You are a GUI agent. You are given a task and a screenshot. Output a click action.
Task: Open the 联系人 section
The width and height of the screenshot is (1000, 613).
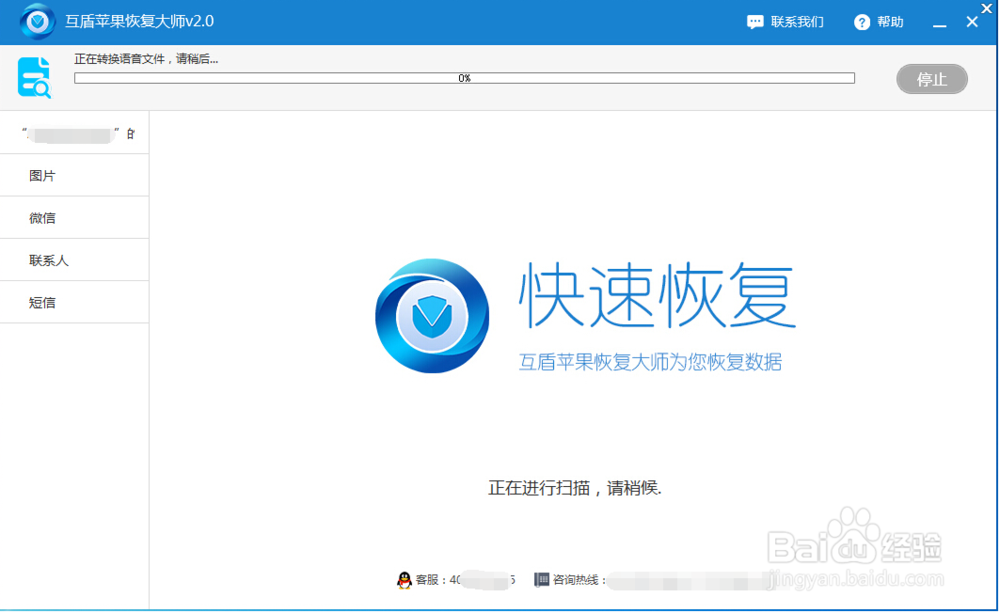coord(46,259)
